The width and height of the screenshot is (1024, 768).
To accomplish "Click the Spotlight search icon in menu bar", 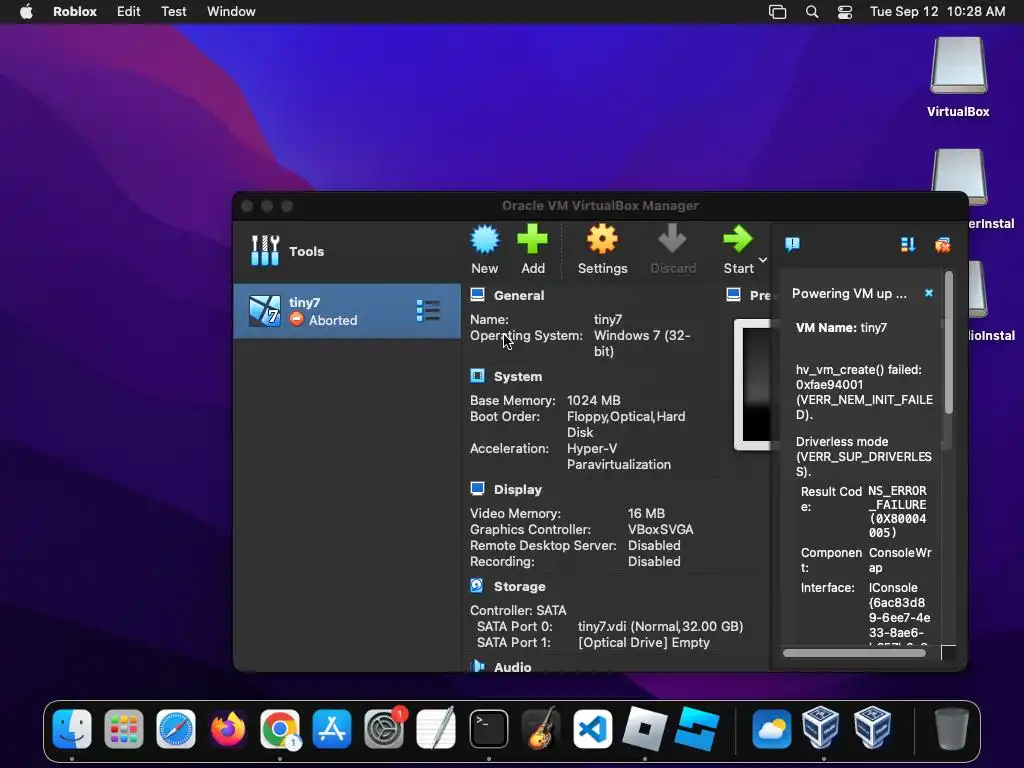I will (x=812, y=12).
